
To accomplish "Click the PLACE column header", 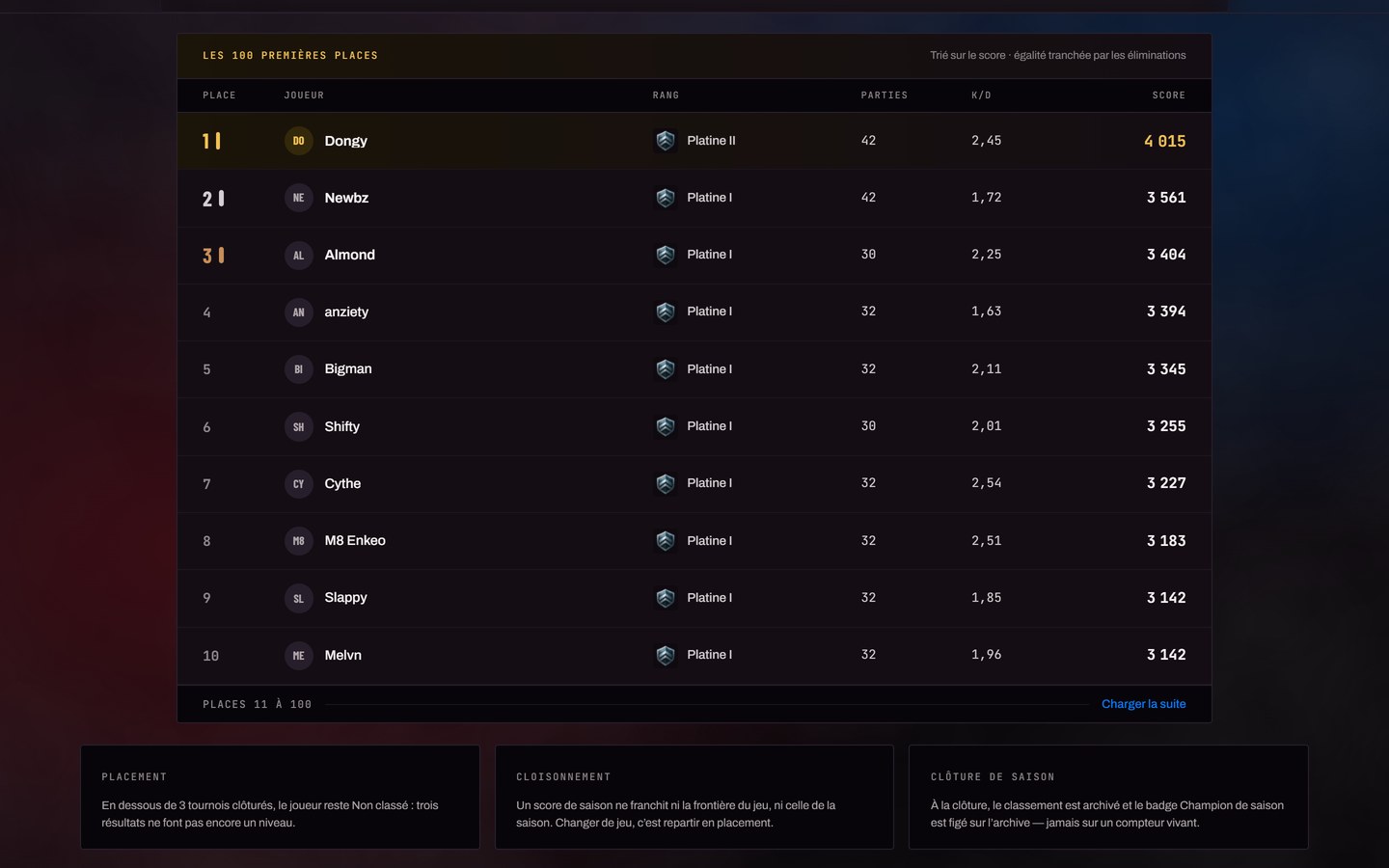I will (219, 95).
